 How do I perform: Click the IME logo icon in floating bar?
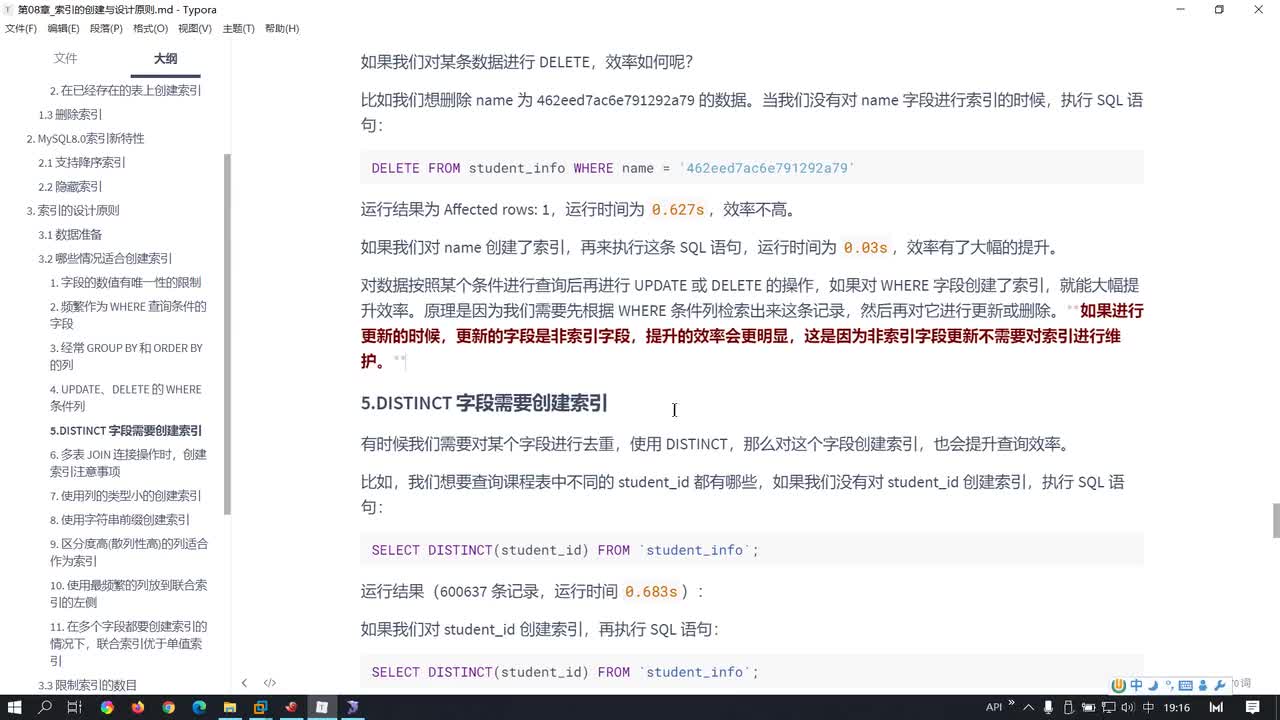[x=1119, y=685]
